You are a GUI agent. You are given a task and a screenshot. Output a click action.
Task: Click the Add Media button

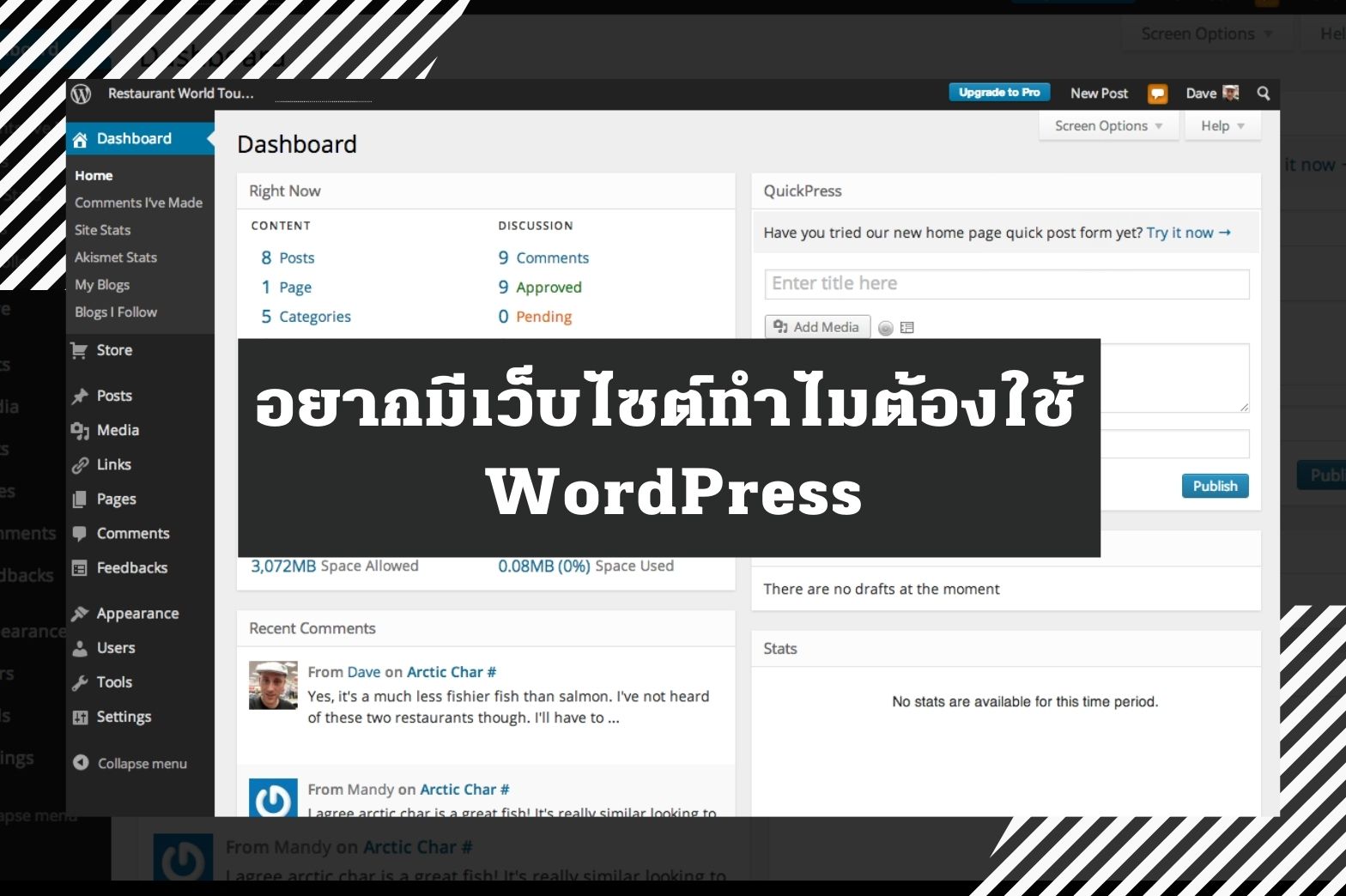tap(817, 327)
